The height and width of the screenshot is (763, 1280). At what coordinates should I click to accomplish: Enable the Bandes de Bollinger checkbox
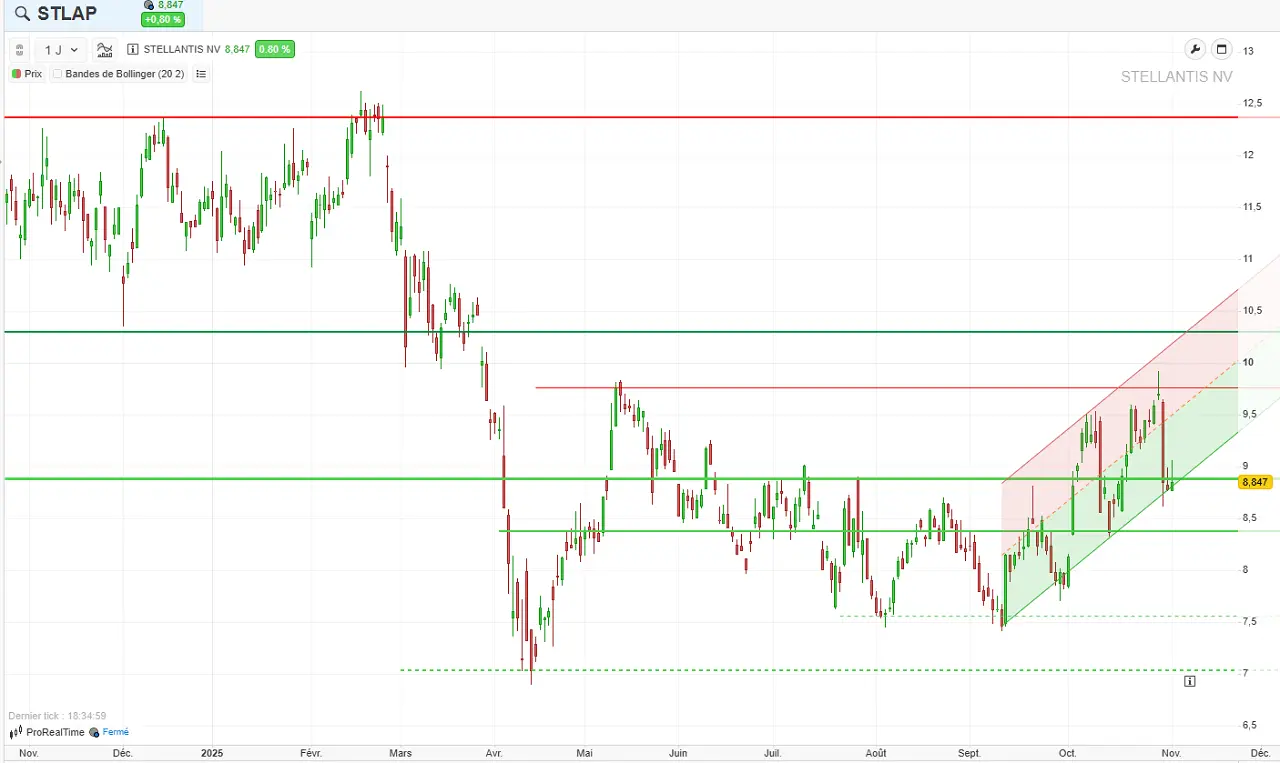coord(57,73)
